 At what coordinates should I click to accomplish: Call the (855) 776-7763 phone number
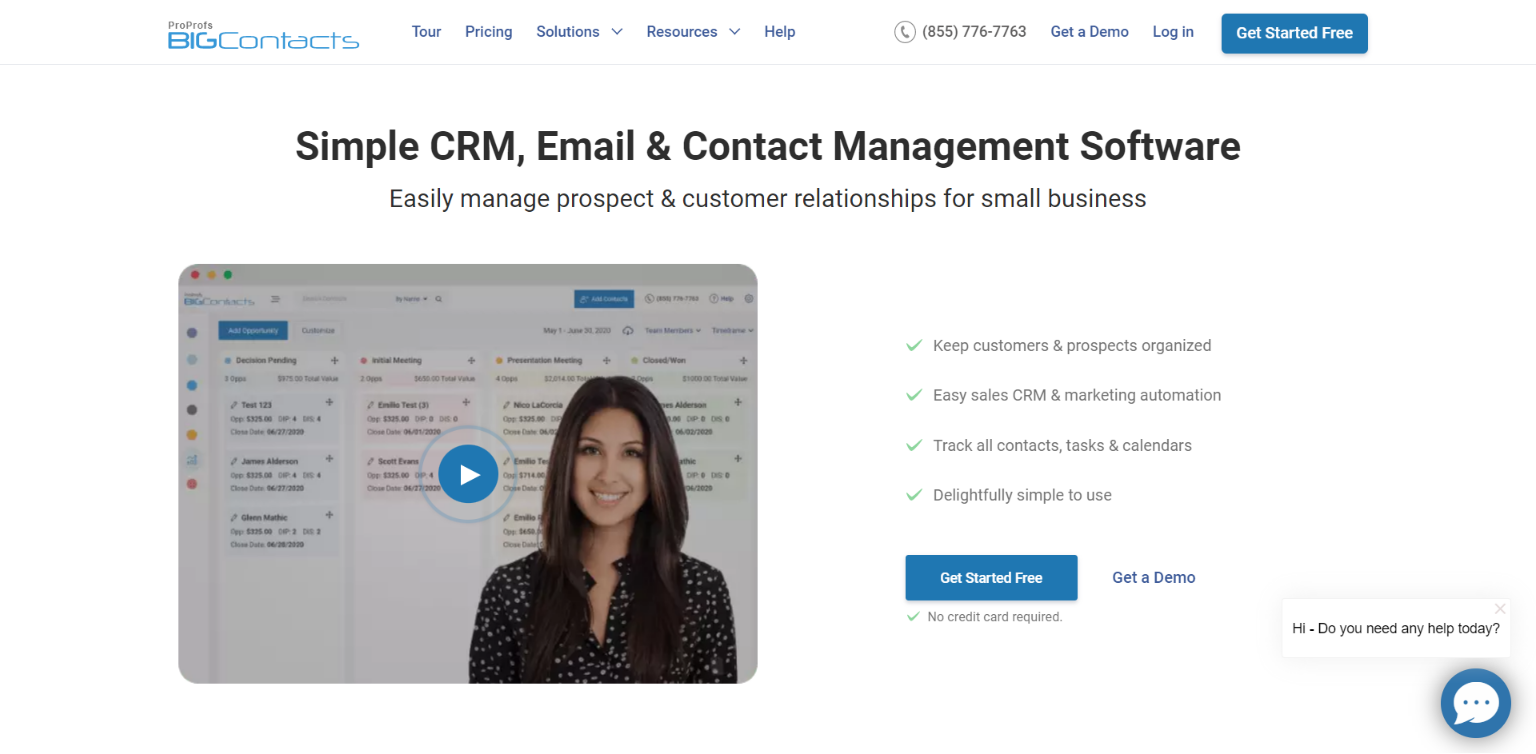coord(974,32)
